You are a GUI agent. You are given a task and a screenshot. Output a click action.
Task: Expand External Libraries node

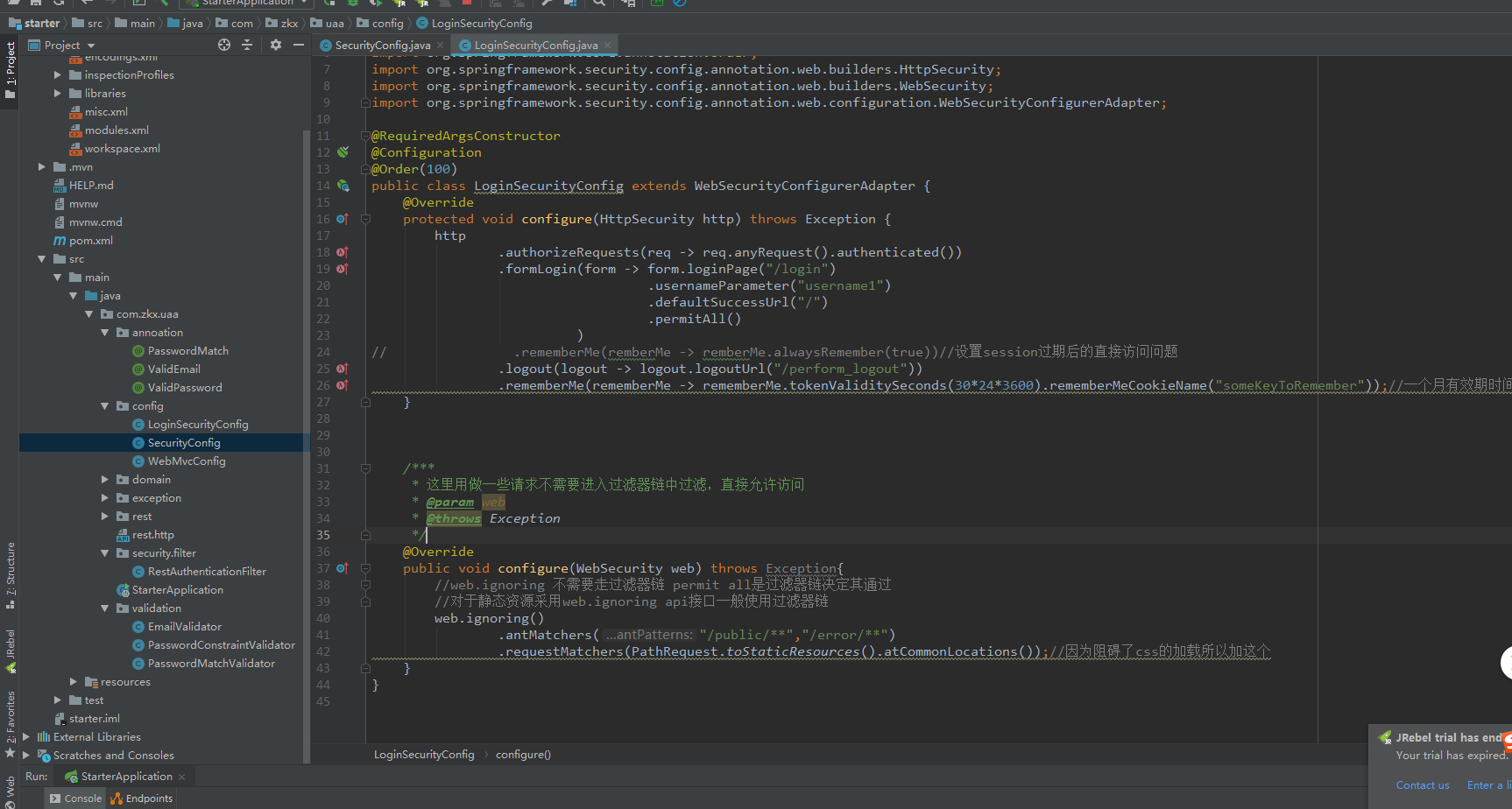tap(26, 737)
